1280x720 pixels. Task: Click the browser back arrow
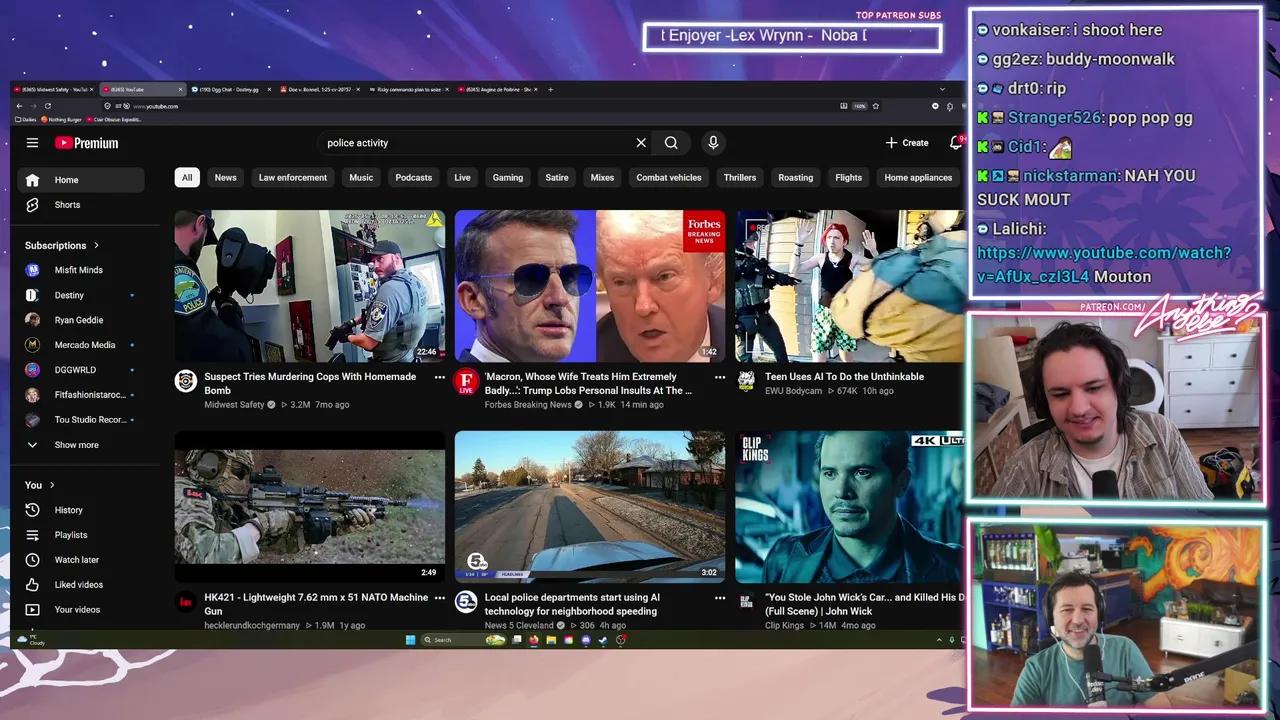point(19,106)
